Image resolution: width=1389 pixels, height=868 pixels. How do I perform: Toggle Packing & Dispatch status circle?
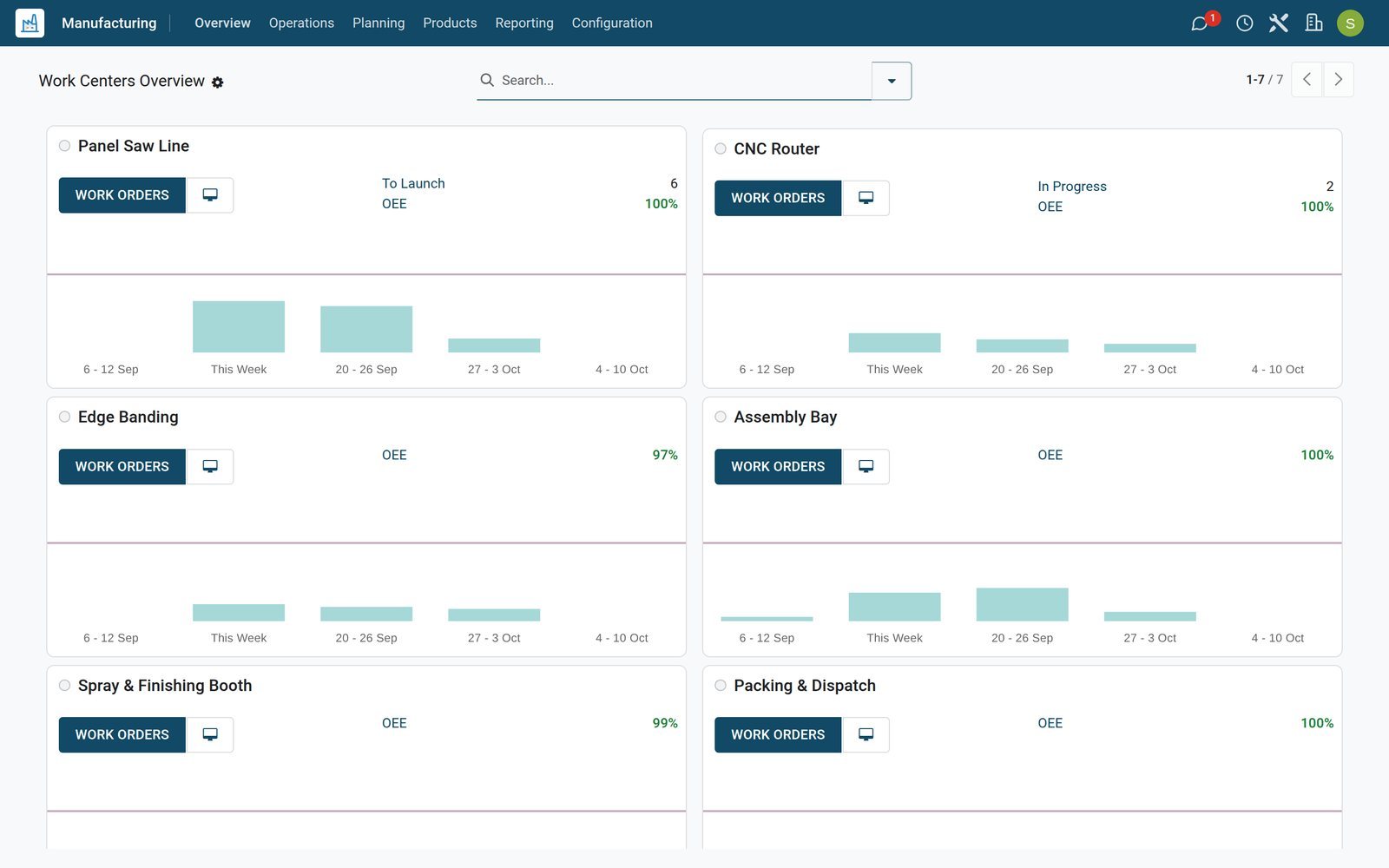click(721, 686)
